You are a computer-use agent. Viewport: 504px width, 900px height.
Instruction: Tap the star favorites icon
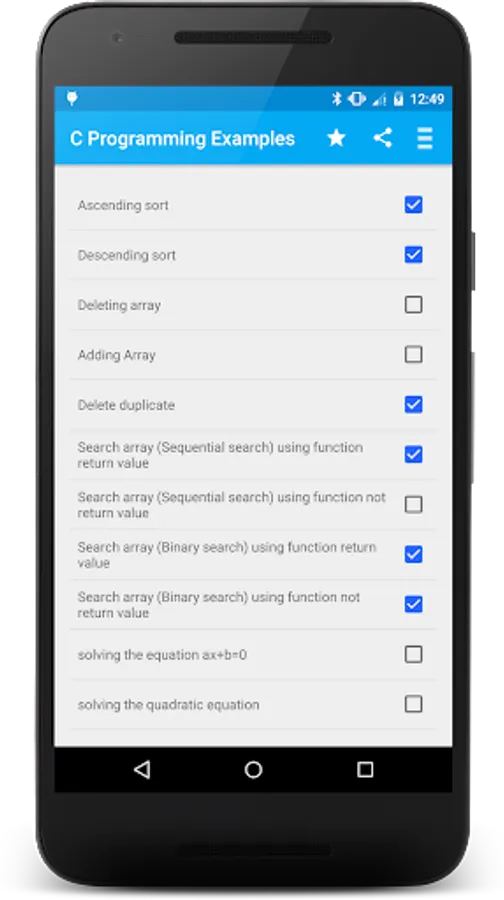point(336,138)
